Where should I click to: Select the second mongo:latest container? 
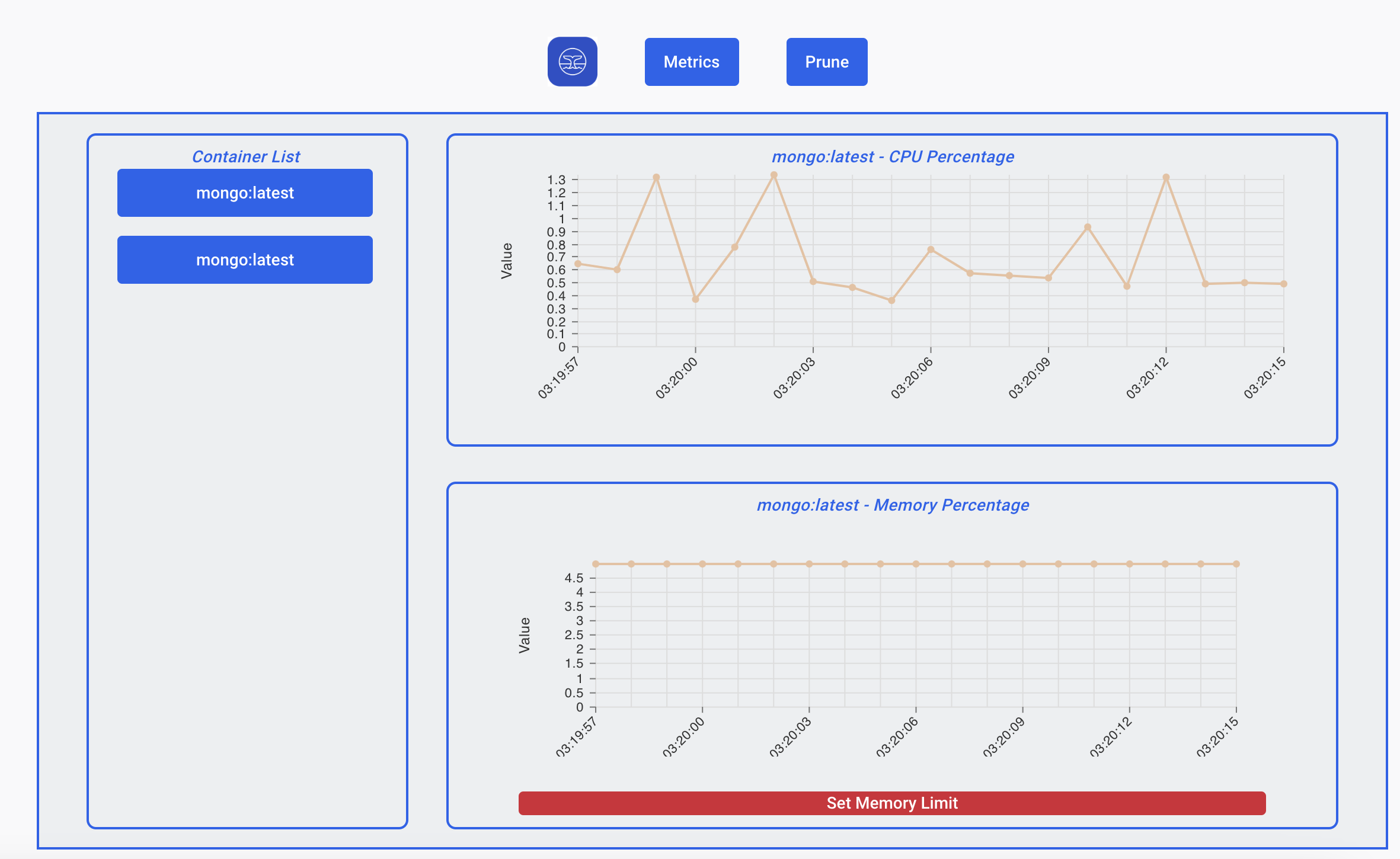pyautogui.click(x=245, y=259)
